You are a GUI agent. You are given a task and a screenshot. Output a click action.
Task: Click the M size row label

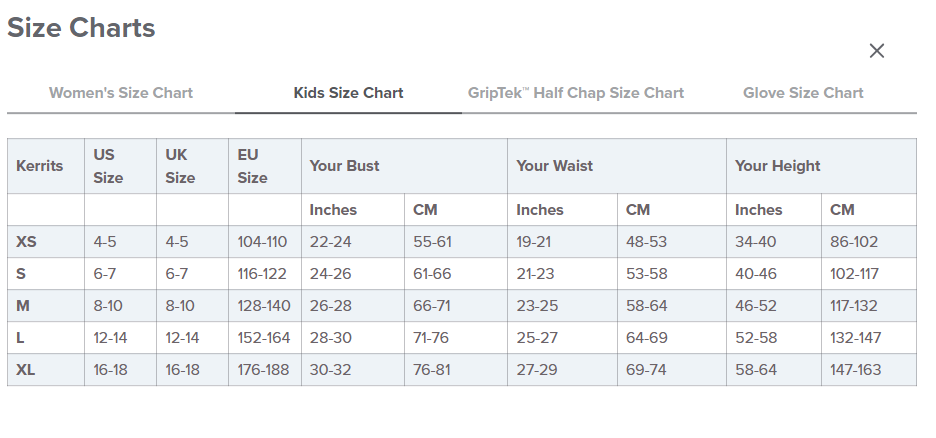(23, 306)
